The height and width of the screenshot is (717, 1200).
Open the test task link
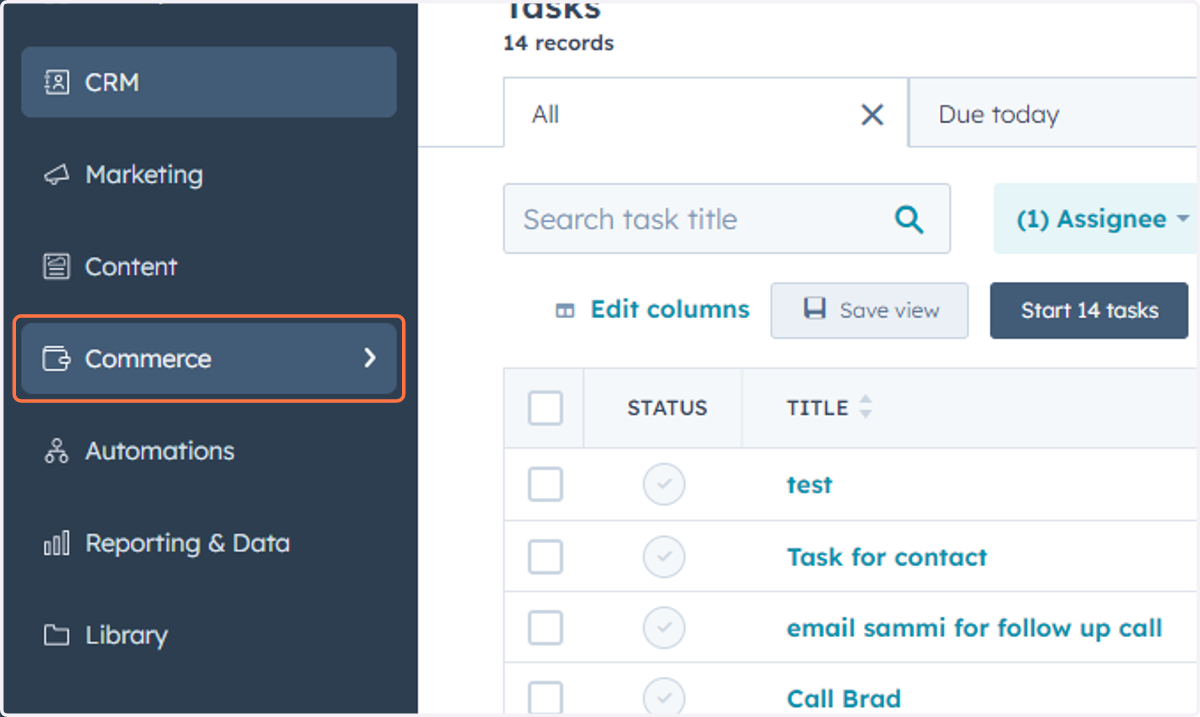pos(809,485)
